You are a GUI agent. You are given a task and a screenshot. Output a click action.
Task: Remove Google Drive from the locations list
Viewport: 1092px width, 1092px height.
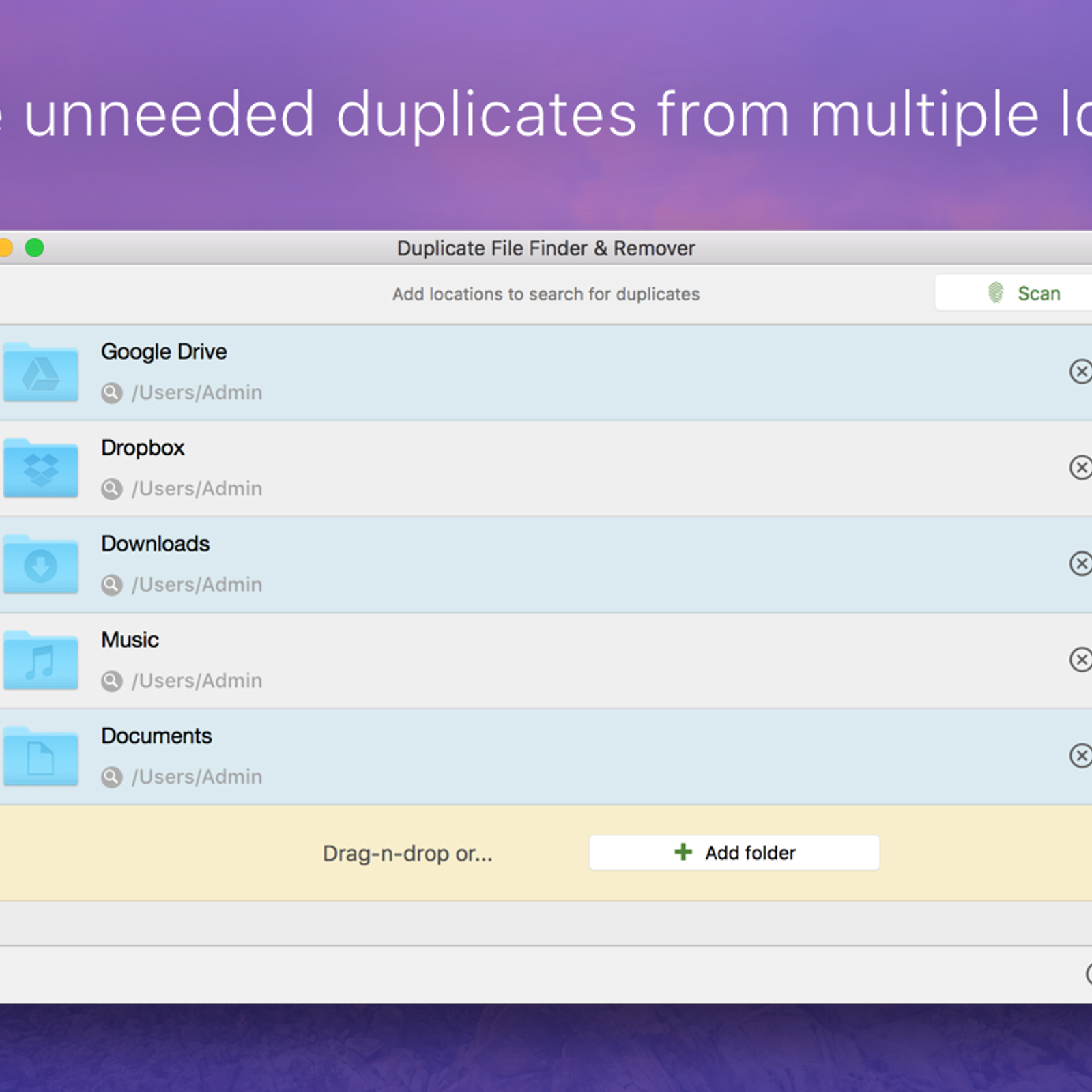pos(1080,371)
